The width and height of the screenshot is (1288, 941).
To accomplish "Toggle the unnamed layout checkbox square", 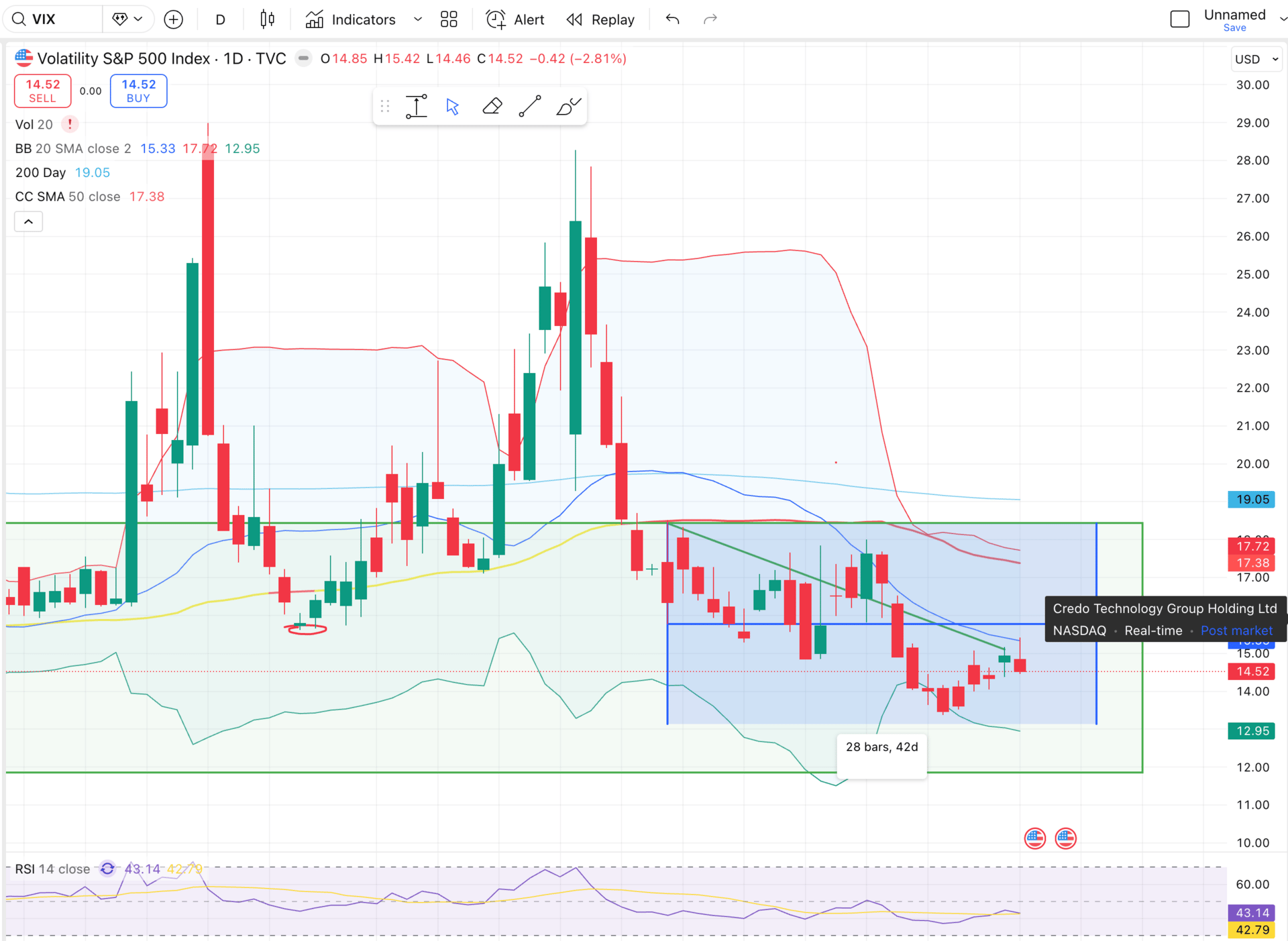I will [x=1179, y=19].
